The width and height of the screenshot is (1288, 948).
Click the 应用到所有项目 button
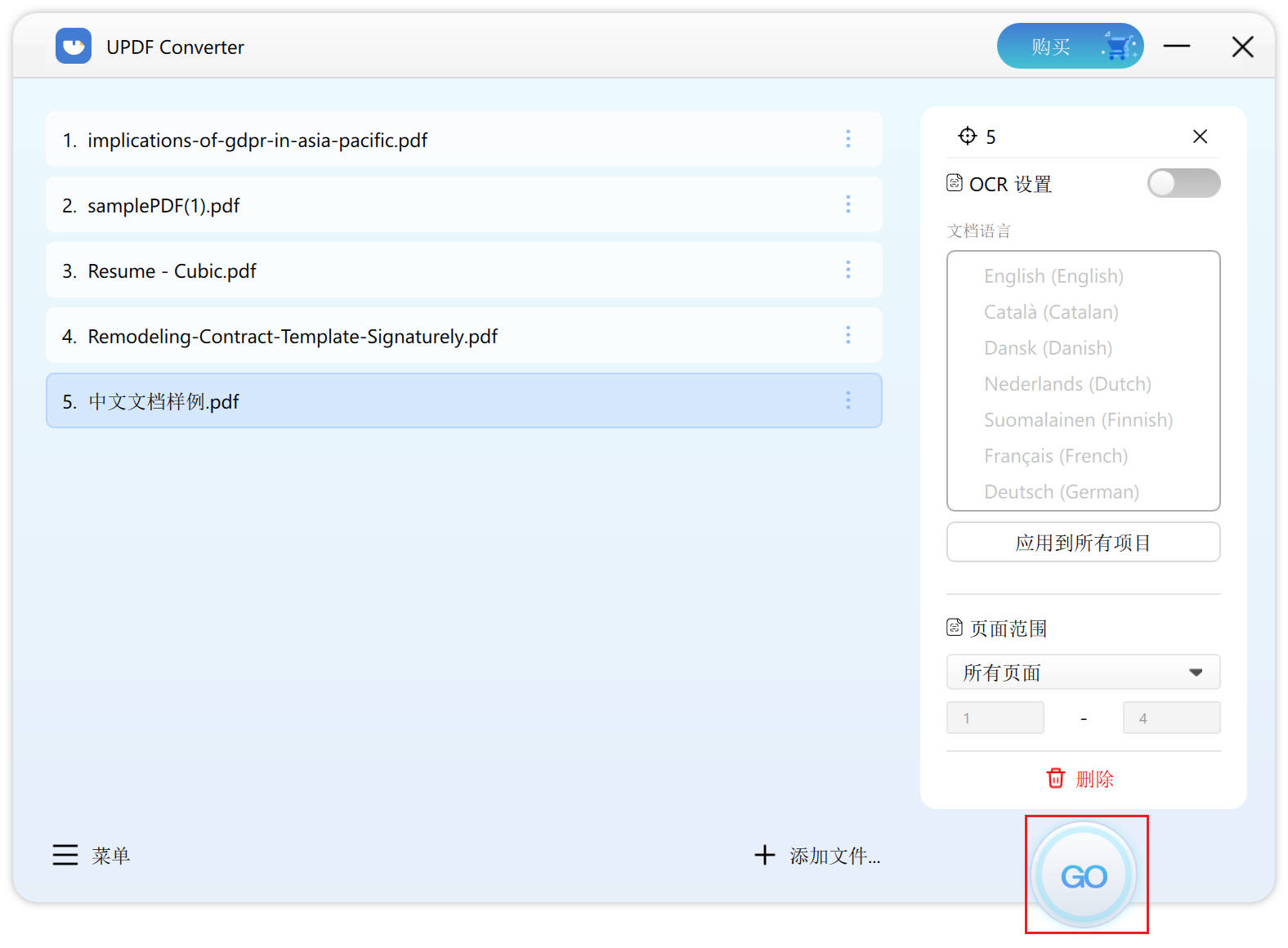[1083, 542]
